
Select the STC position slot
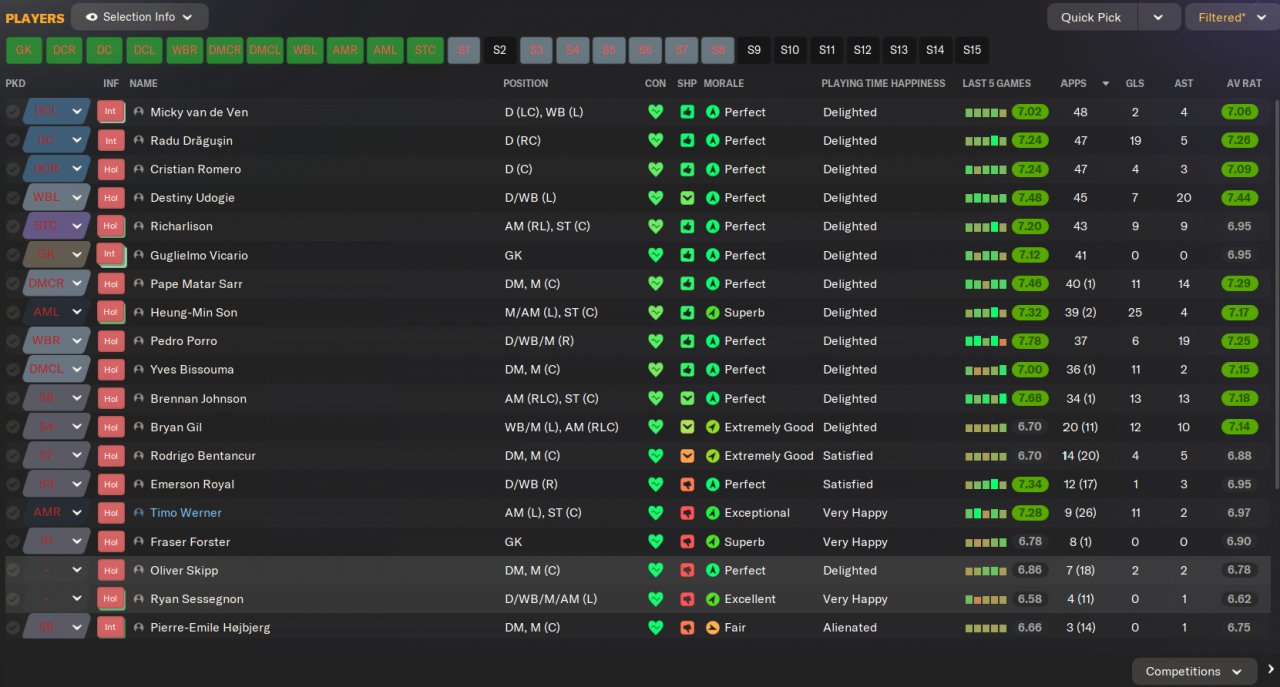click(425, 50)
